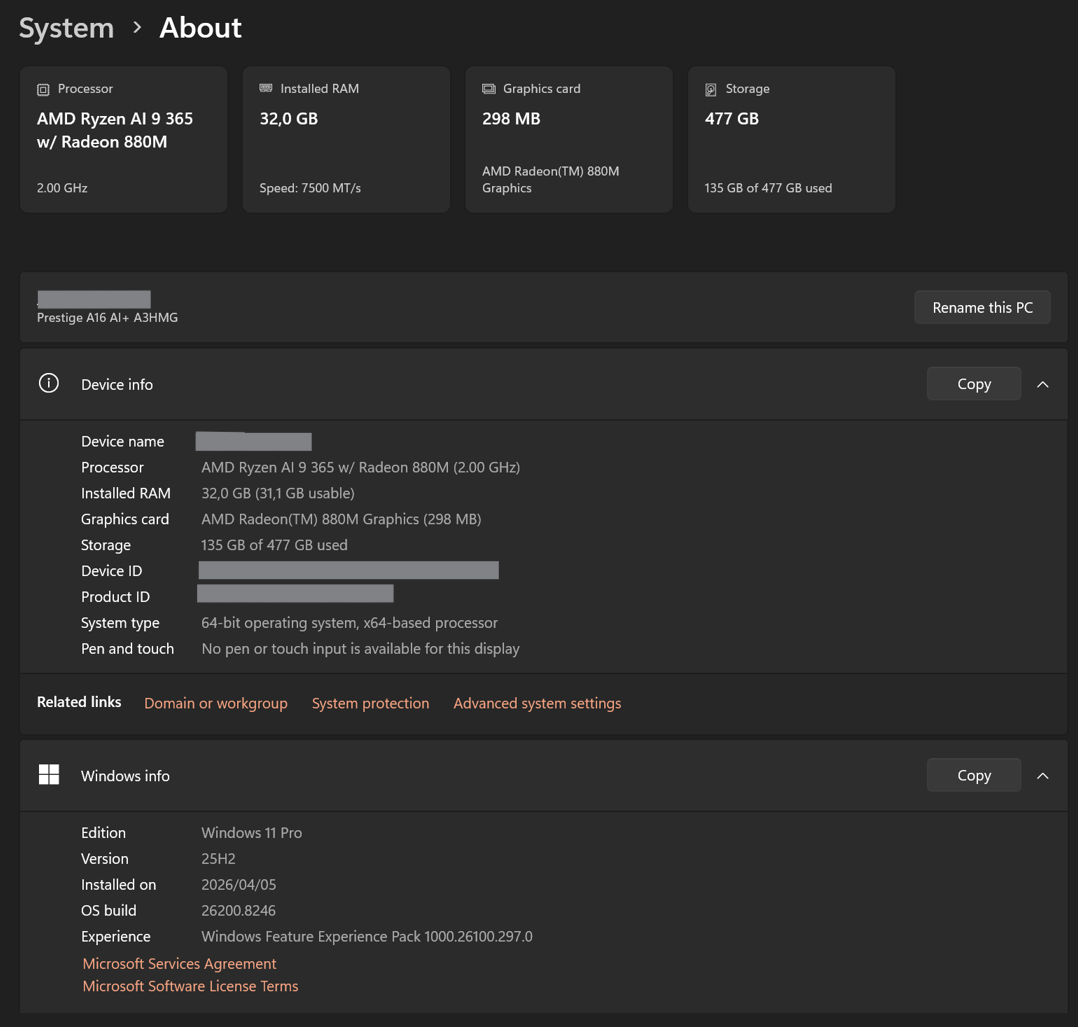Copy the Windows info details
1078x1027 pixels.
coord(974,775)
